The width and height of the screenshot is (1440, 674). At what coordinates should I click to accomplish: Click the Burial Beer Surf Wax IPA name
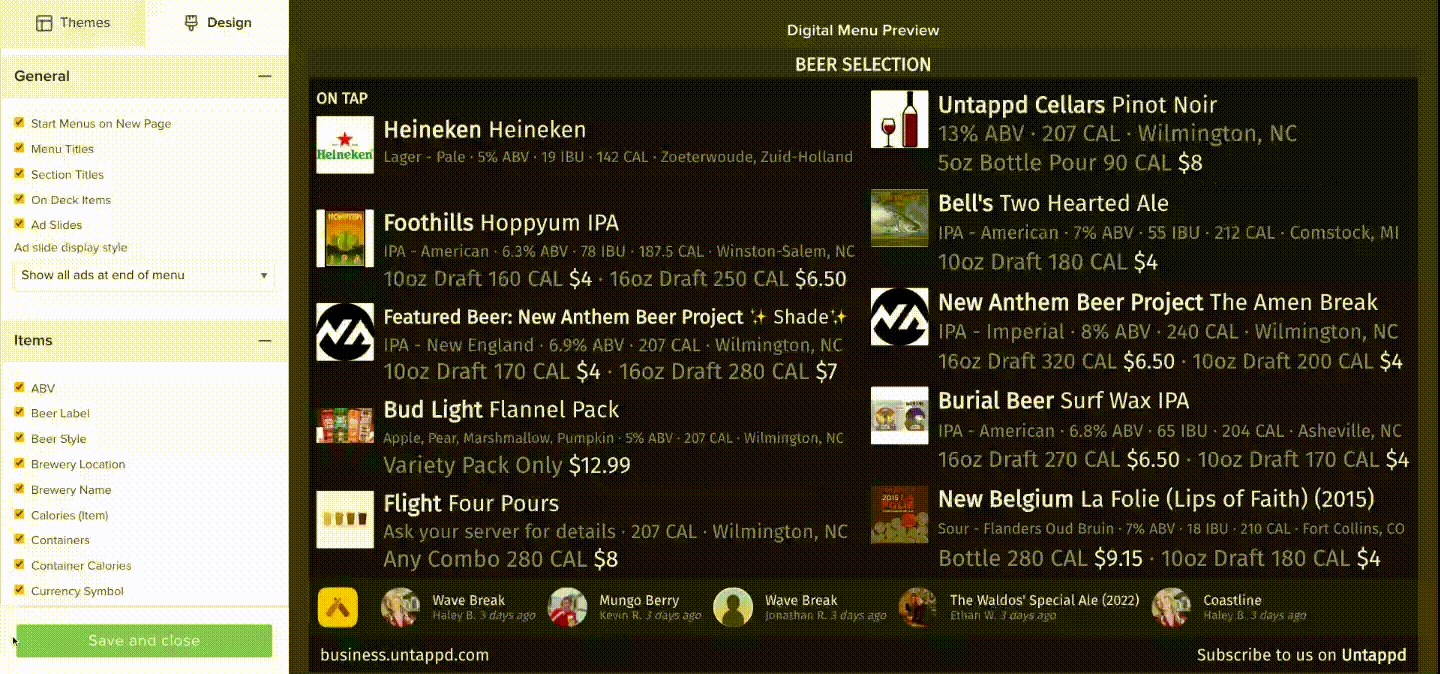click(x=1064, y=401)
